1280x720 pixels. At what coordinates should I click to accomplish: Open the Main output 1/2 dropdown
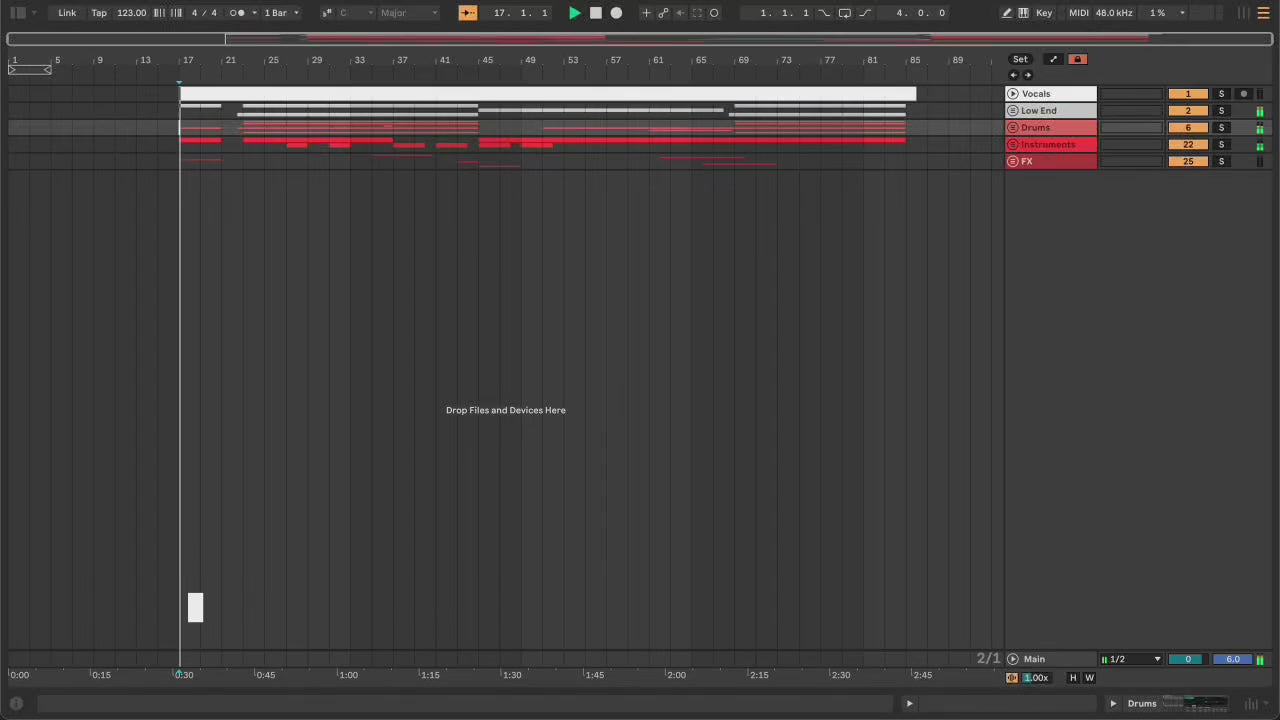[x=1131, y=659]
